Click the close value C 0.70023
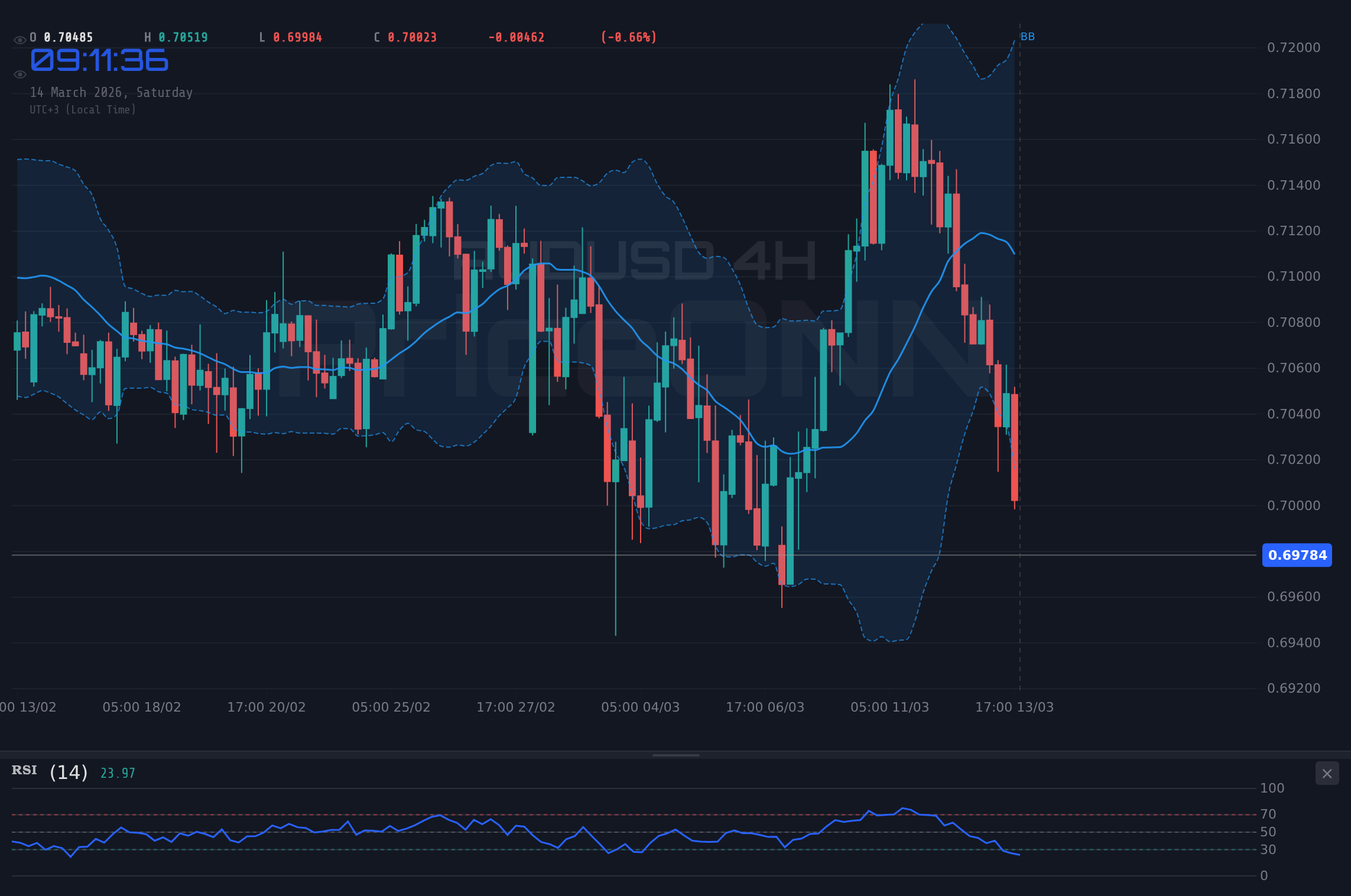Viewport: 1351px width, 896px height. pyautogui.click(x=406, y=37)
